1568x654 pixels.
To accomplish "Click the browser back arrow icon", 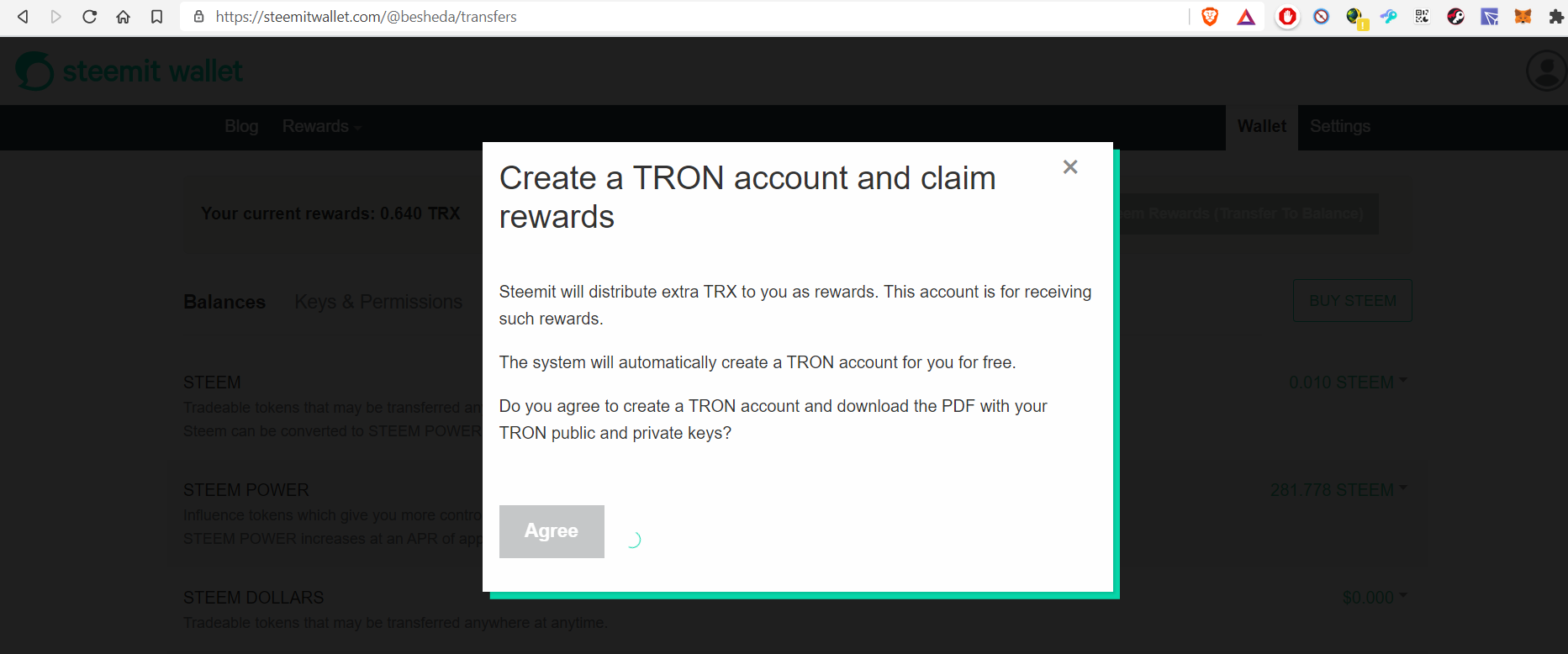I will pos(23,17).
